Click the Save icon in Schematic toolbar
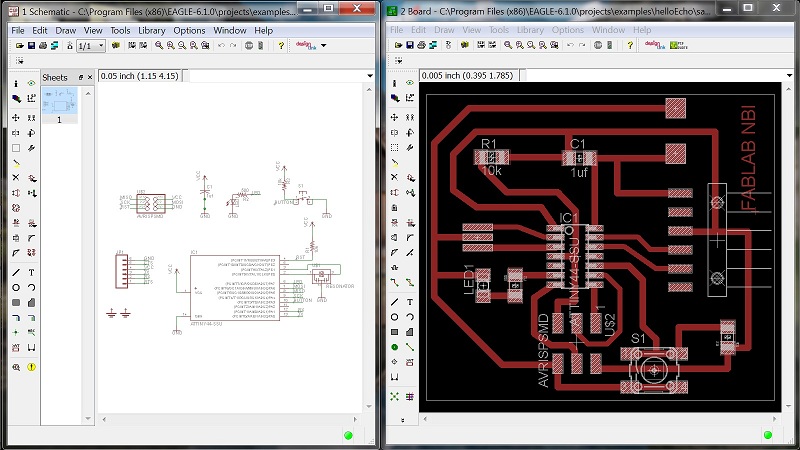 (x=32, y=46)
